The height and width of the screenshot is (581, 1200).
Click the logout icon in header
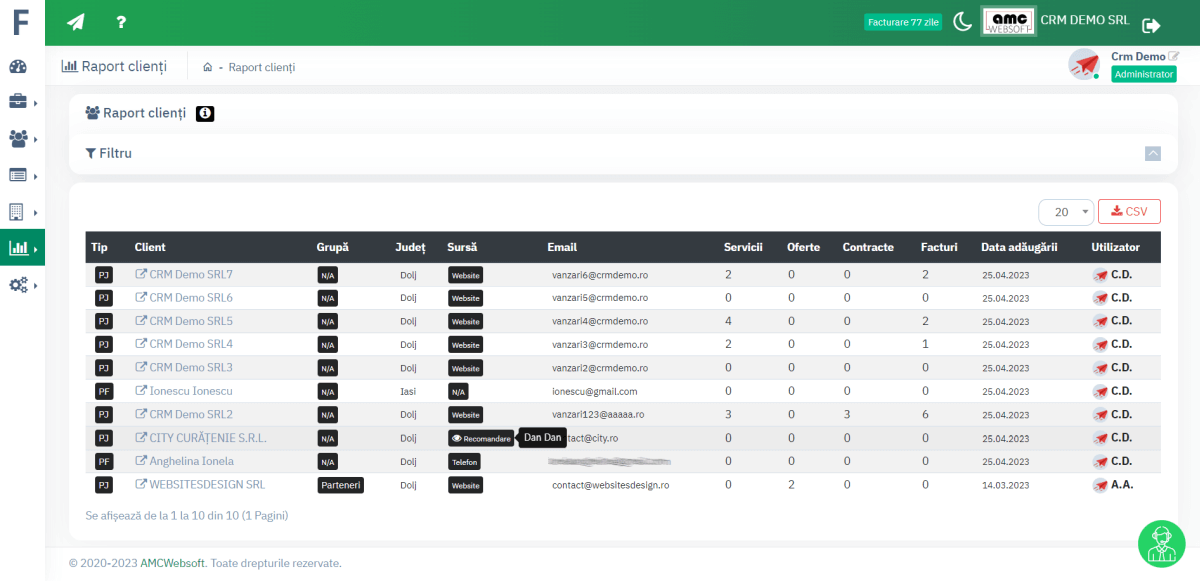(1151, 25)
